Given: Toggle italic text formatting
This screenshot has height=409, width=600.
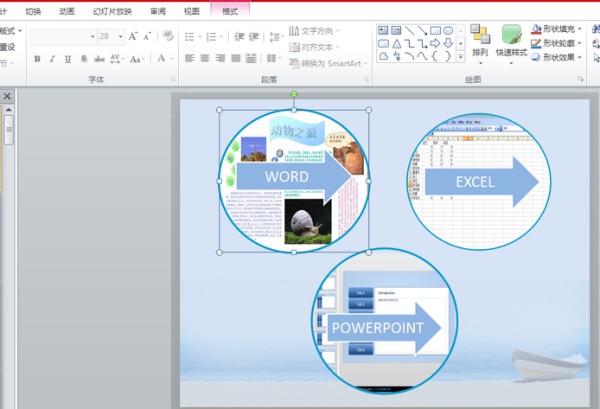Looking at the screenshot, I should pyautogui.click(x=52, y=59).
